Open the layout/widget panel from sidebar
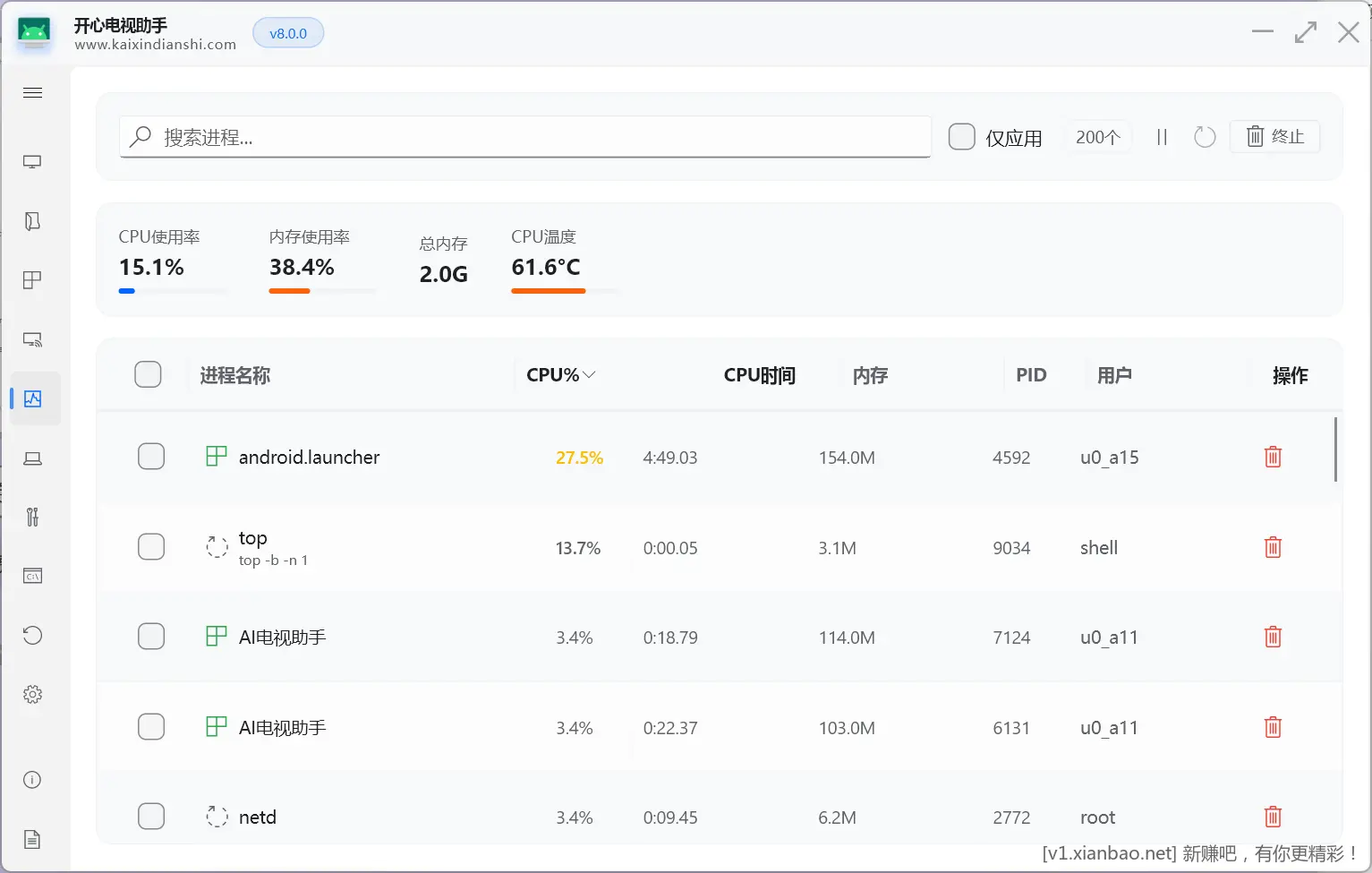The width and height of the screenshot is (1372, 873). 33,279
